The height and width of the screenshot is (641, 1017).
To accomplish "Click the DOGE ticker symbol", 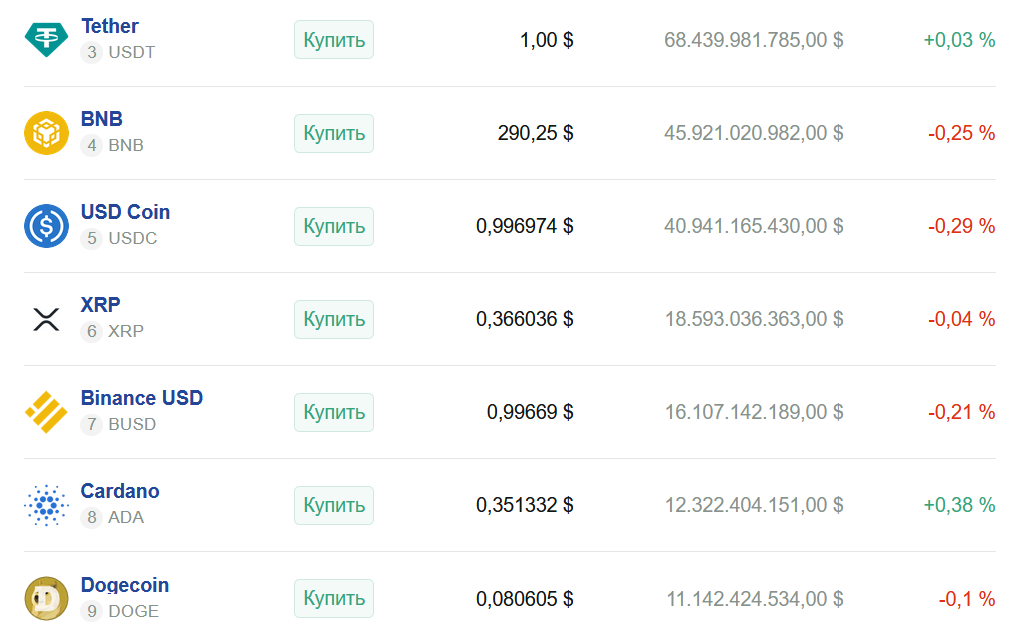I will (x=134, y=611).
